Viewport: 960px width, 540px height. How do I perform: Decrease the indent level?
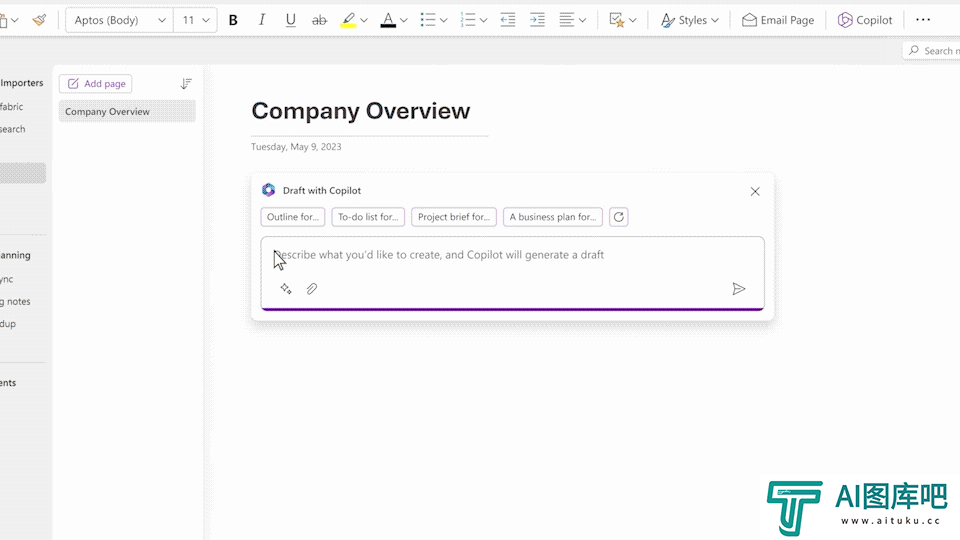(x=508, y=20)
